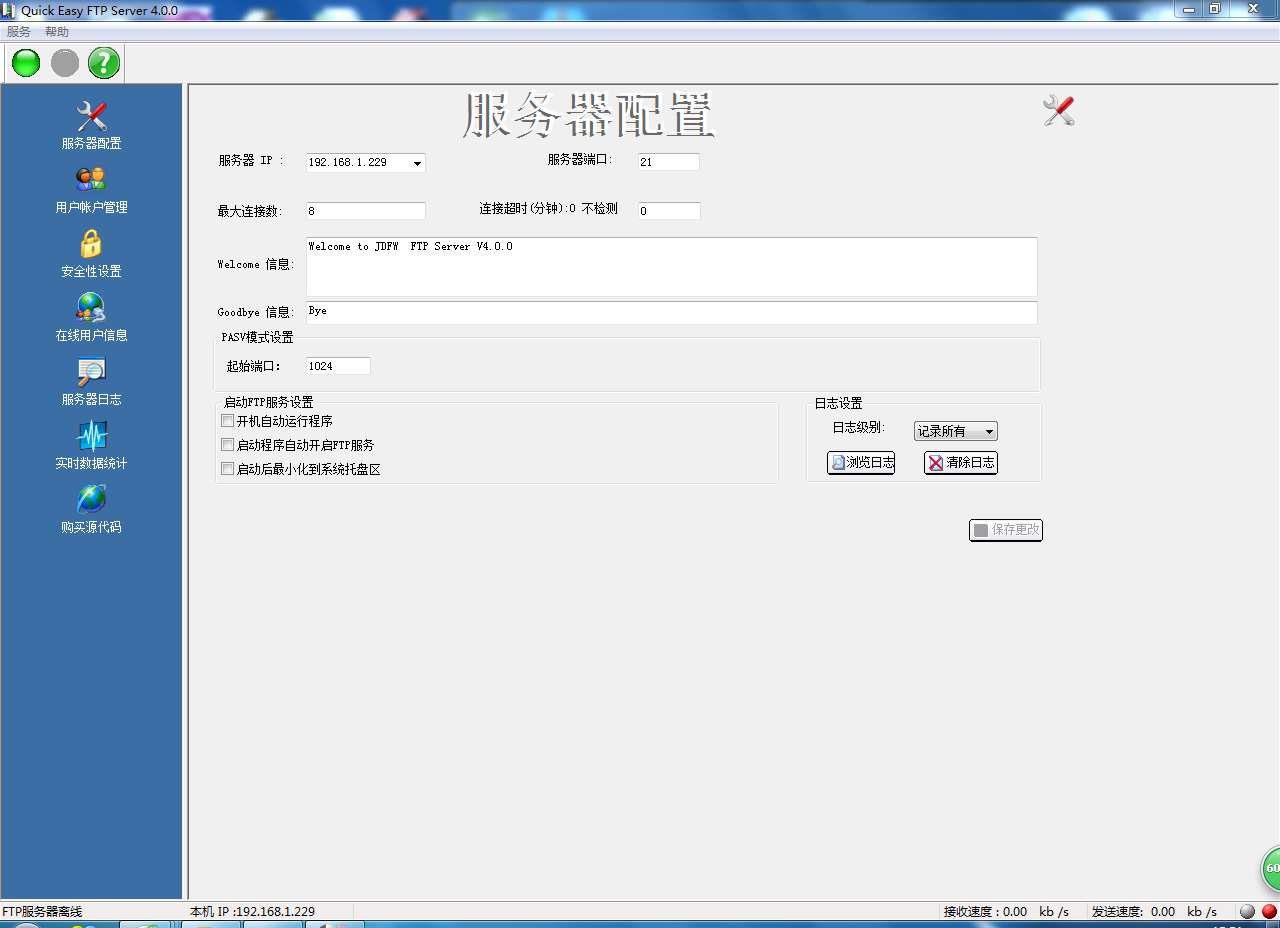Click the 起始端口 field showing 1024
Screen dimensions: 1280x928
coord(338,366)
